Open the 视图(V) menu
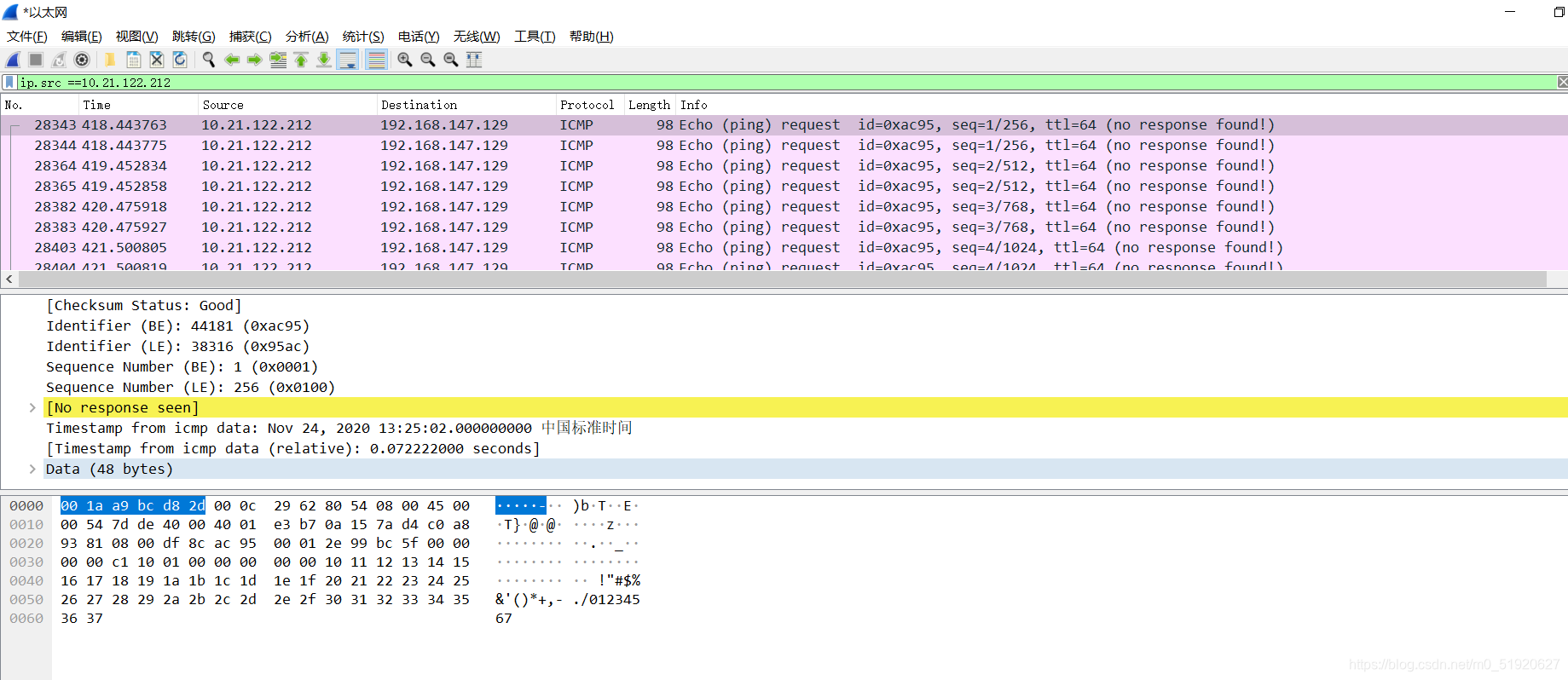Screen dimensions: 1568x680 pyautogui.click(x=137, y=37)
